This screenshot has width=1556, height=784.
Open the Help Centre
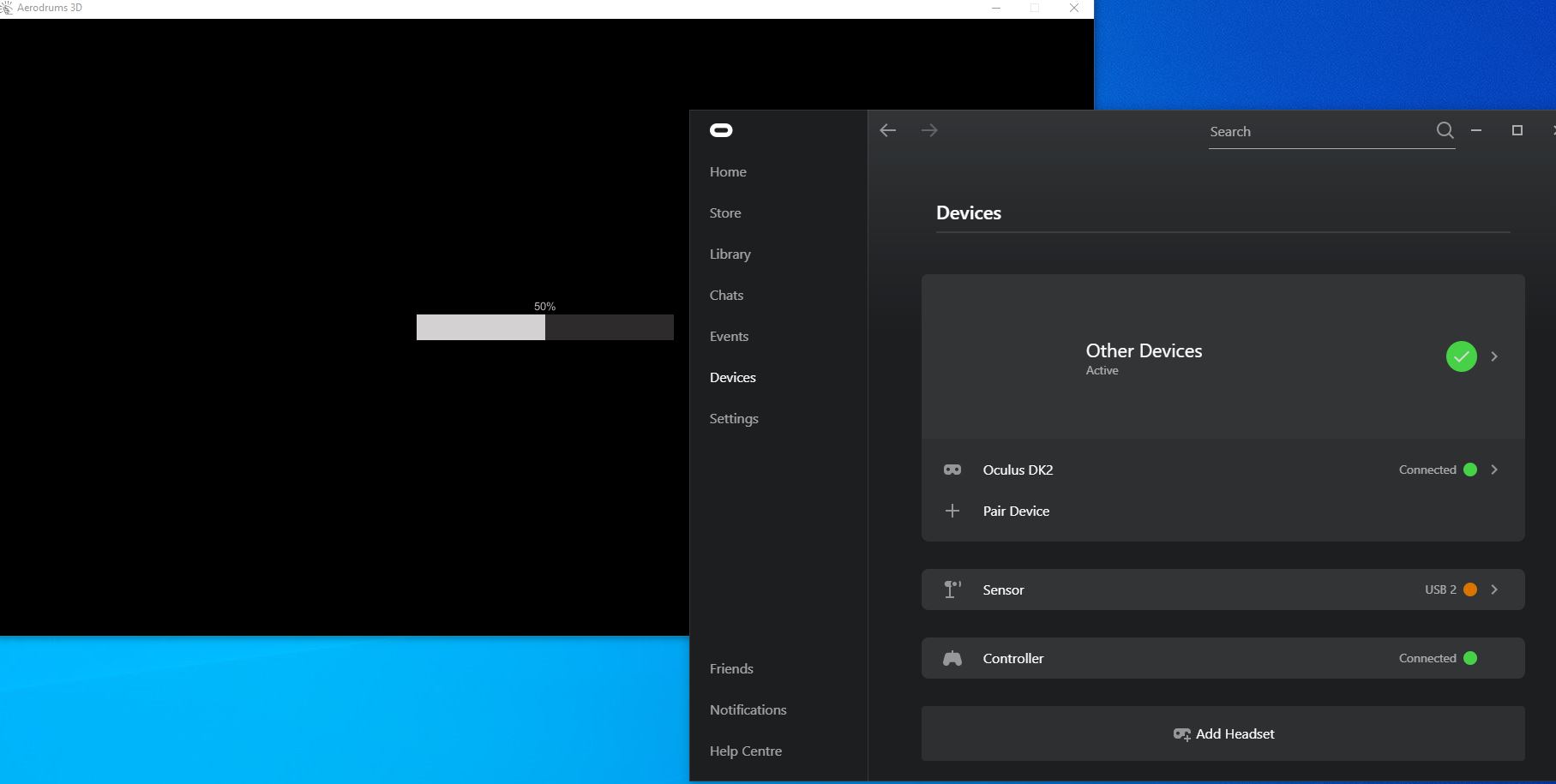746,751
